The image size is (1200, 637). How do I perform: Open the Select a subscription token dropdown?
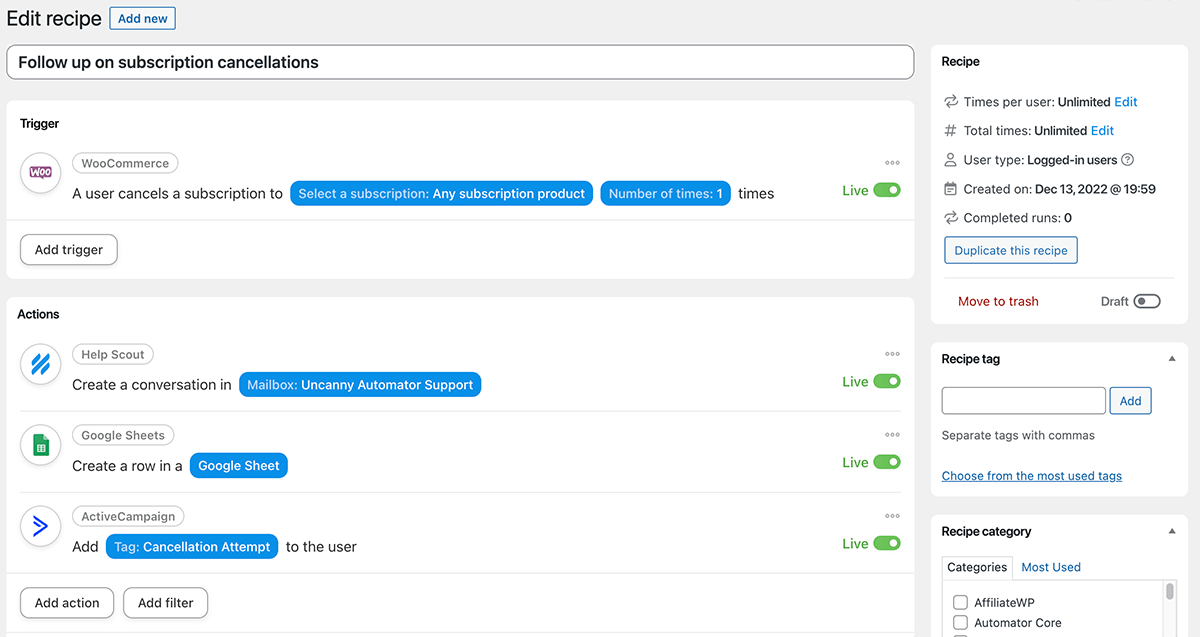click(442, 194)
